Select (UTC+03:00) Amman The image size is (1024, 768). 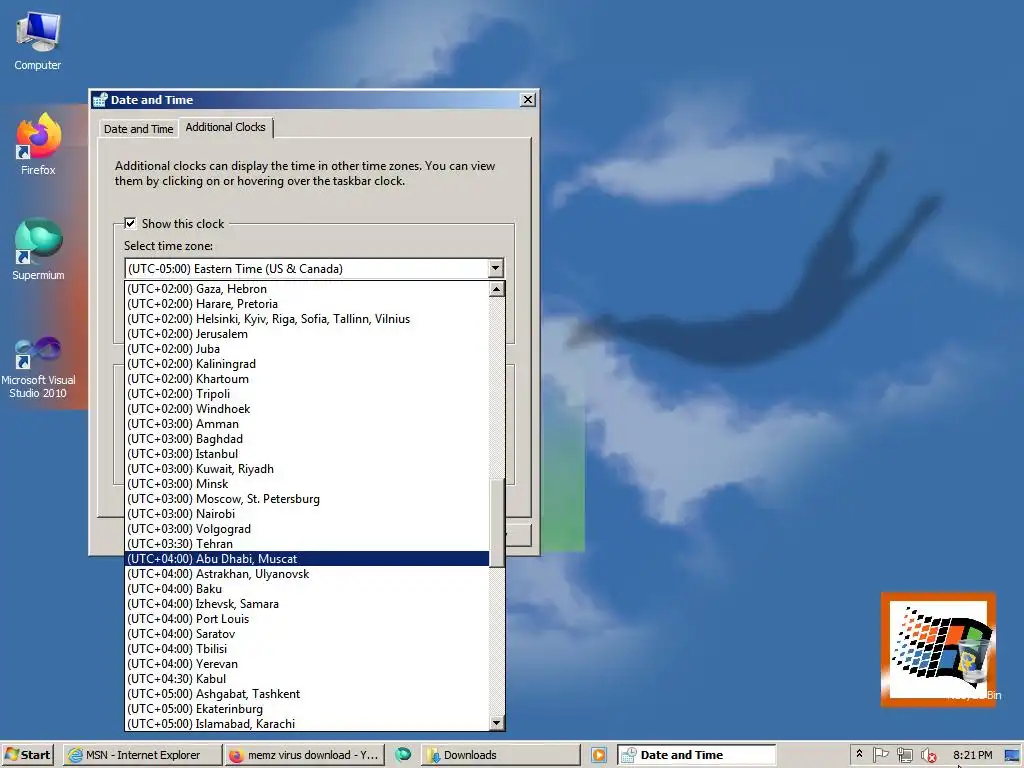pos(306,424)
